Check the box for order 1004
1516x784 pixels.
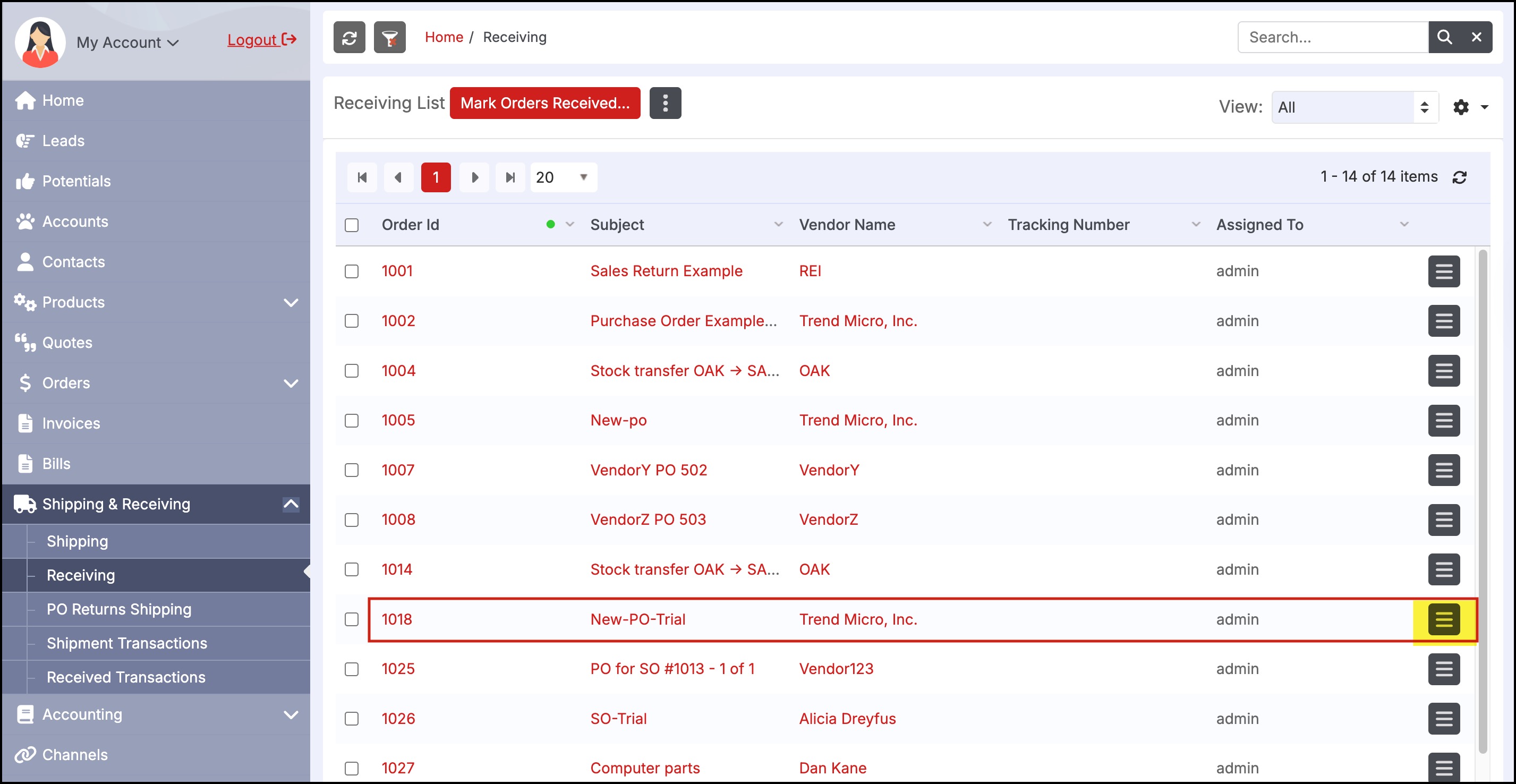(x=351, y=371)
